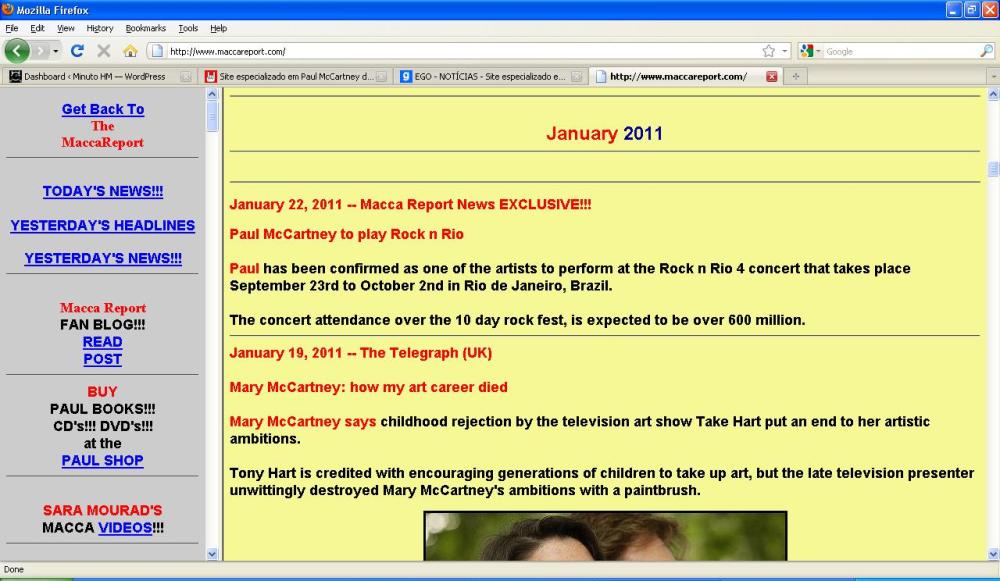Click the Firefox icon in the title bar
This screenshot has height=581, width=1000.
point(8,9)
